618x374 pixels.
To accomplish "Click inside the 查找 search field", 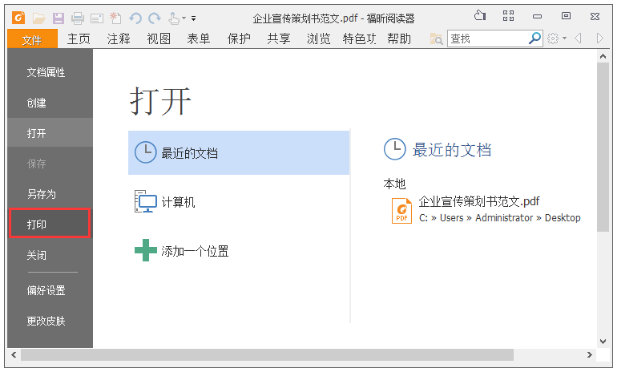I will click(488, 39).
